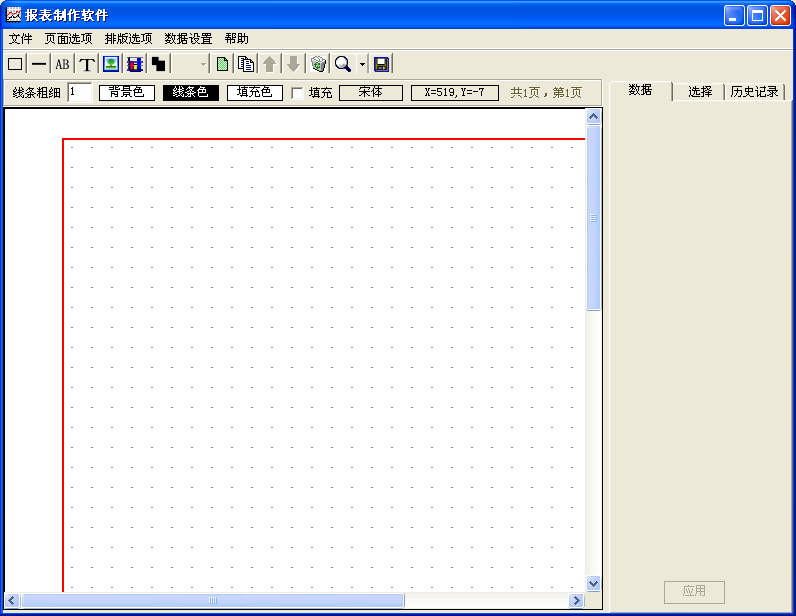Click the new page icon

[222, 64]
